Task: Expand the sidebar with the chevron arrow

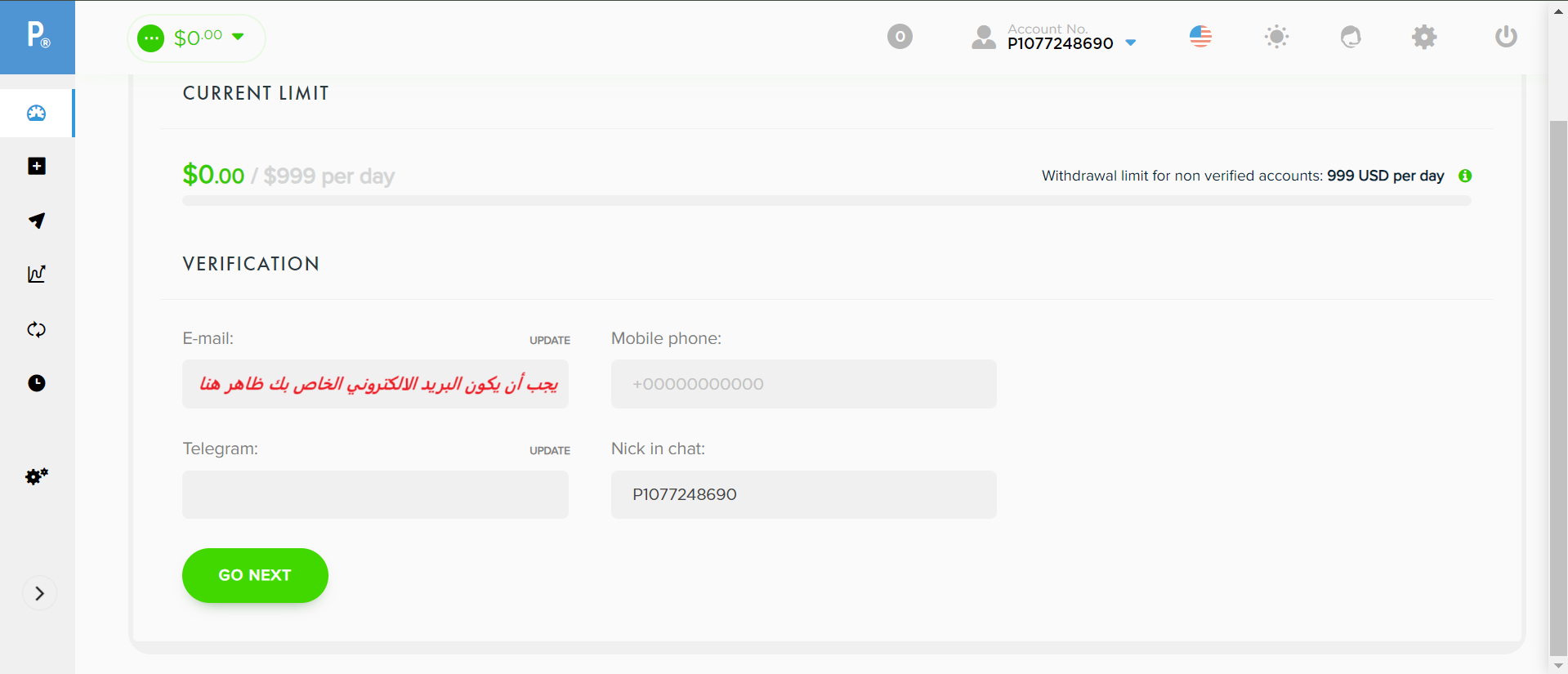Action: pos(39,593)
